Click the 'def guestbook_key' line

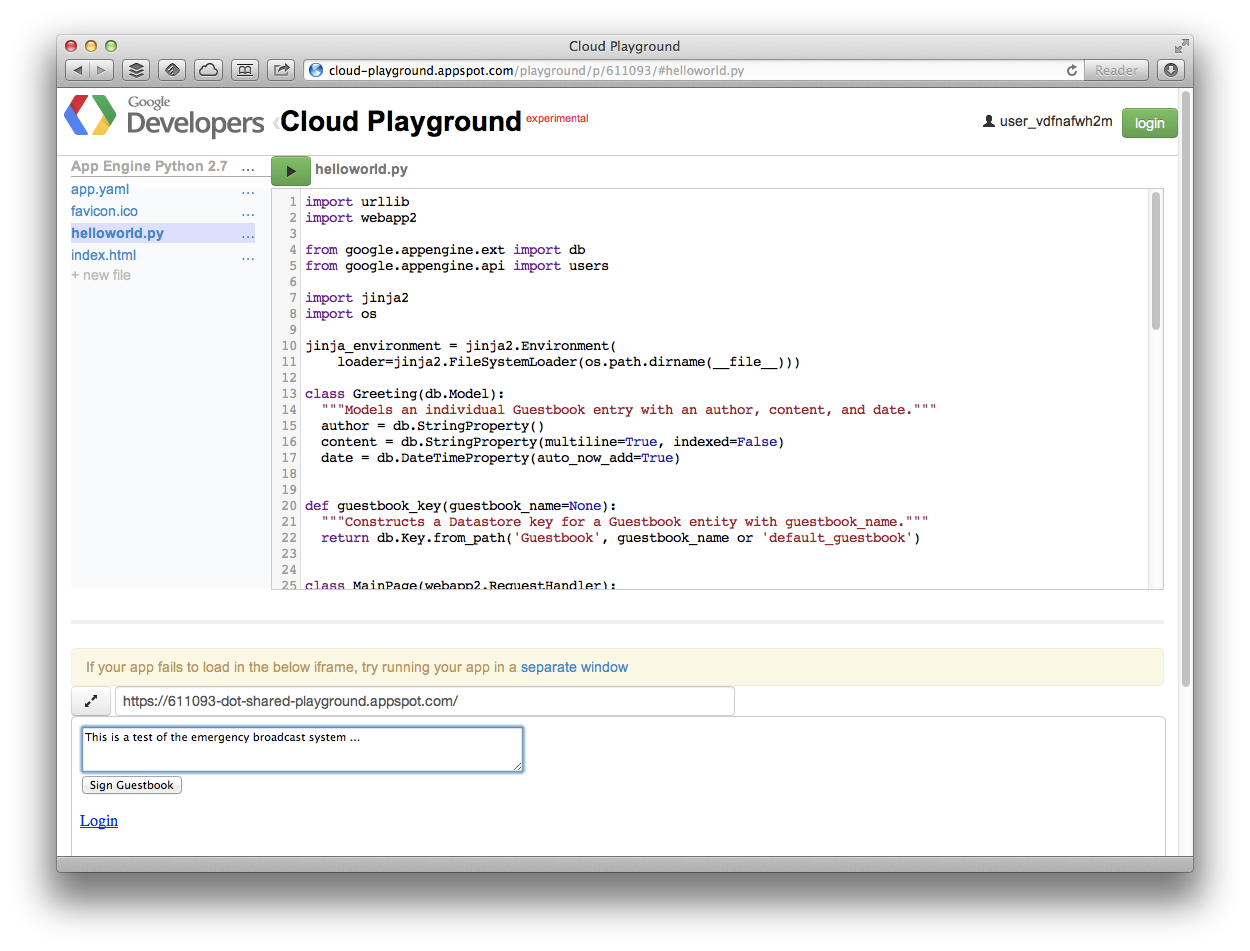[x=461, y=506]
